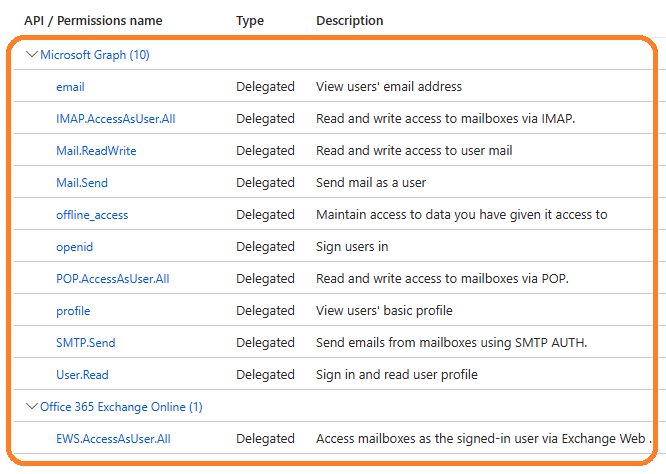Collapse the Office 365 Exchange Online chevron
The width and height of the screenshot is (666, 474).
click(31, 406)
